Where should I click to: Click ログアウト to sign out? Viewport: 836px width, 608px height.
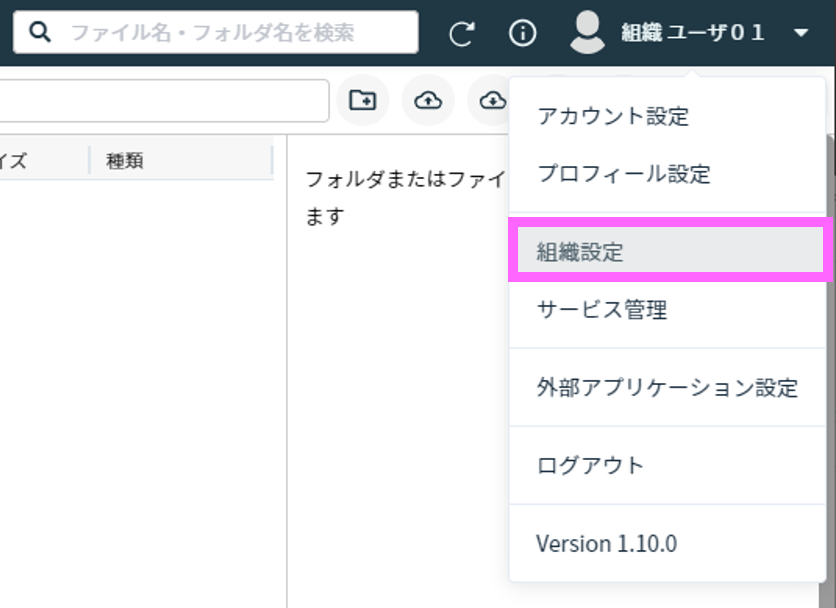591,465
